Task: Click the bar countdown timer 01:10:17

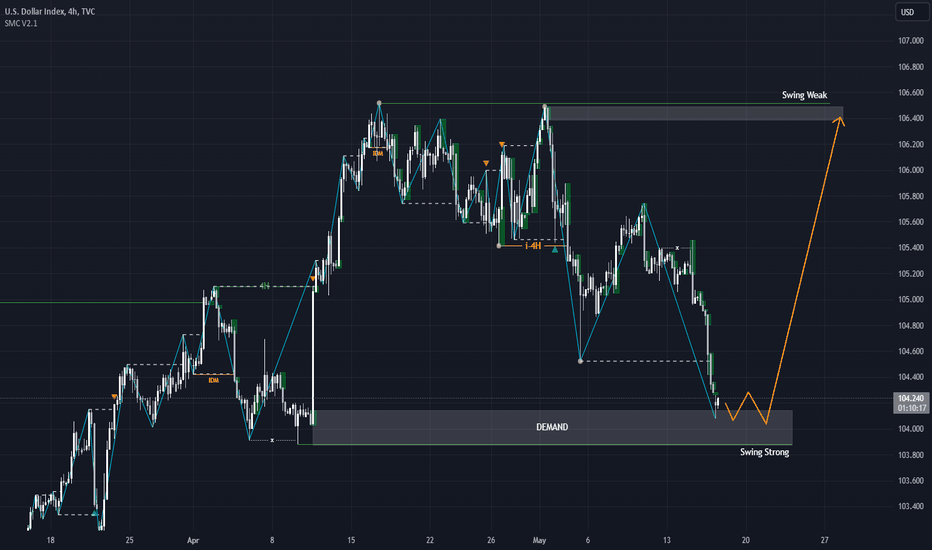Action: [x=911, y=408]
